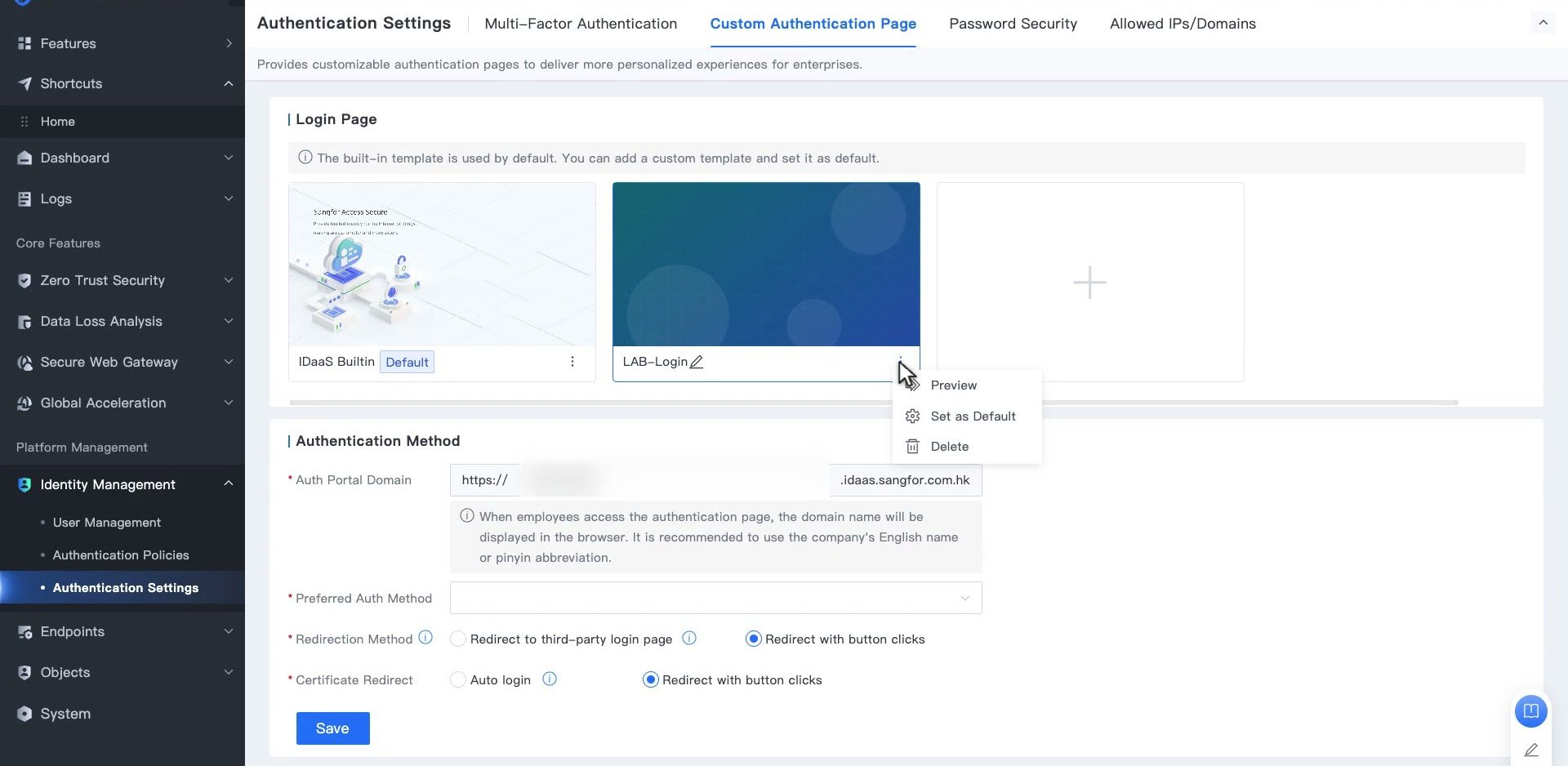Collapse the header panel using top-right chevron
The image size is (1568, 766).
(x=1543, y=23)
